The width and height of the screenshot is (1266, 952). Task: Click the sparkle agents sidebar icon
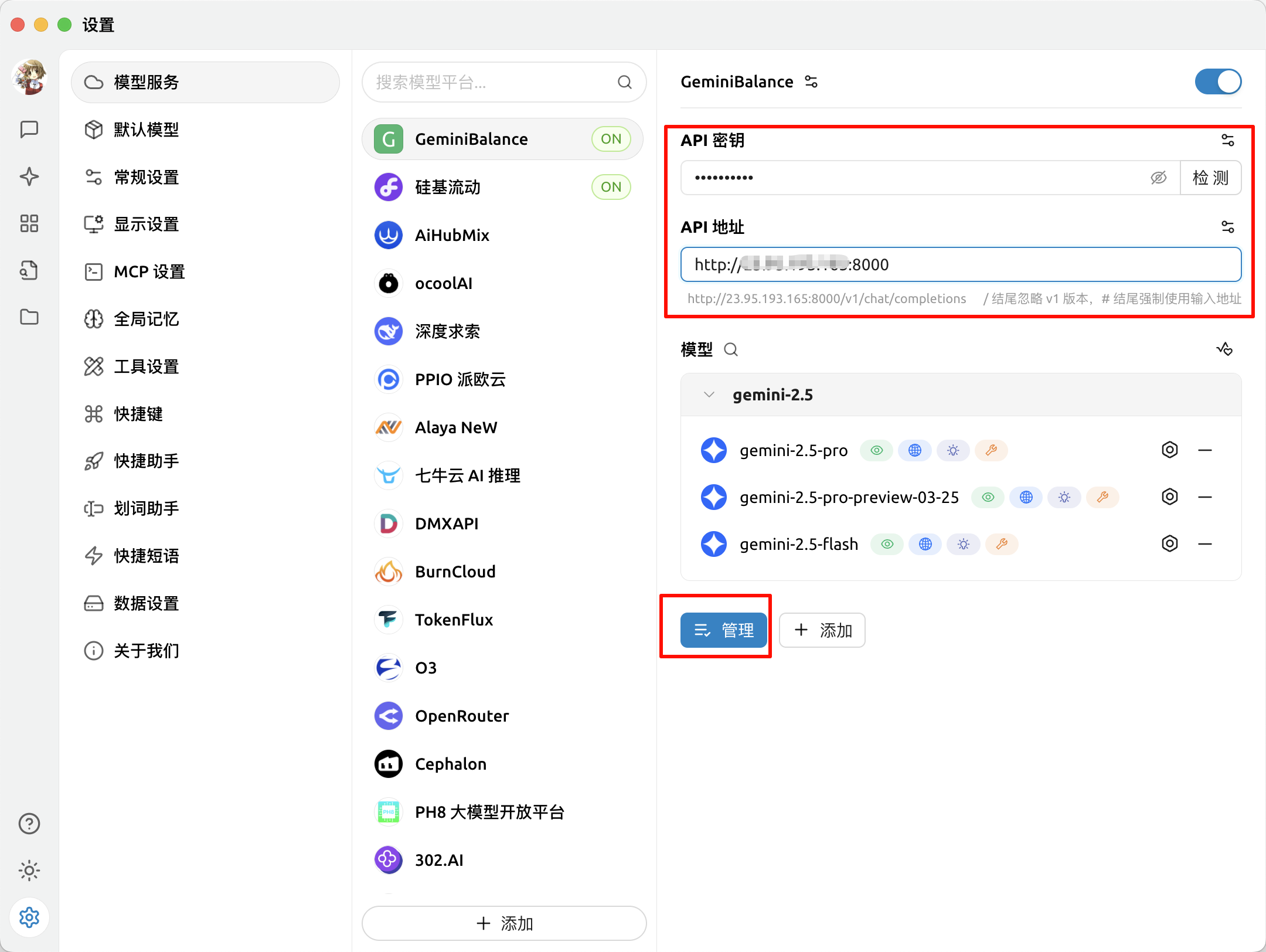(x=29, y=176)
